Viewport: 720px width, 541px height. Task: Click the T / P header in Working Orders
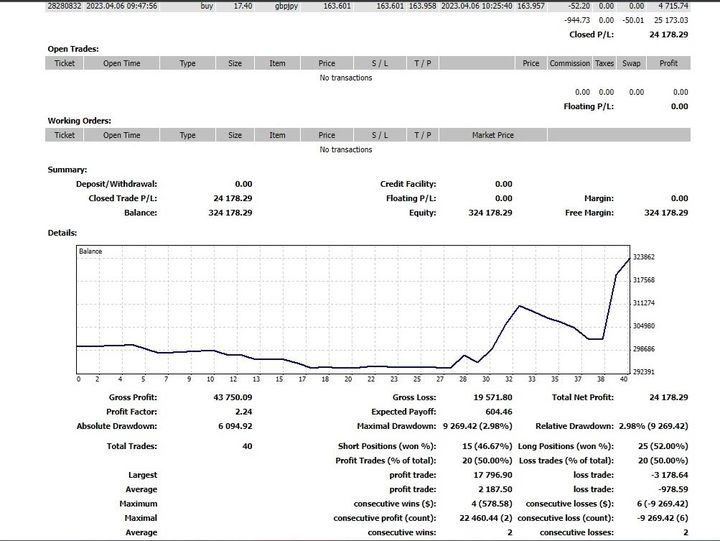pos(422,135)
